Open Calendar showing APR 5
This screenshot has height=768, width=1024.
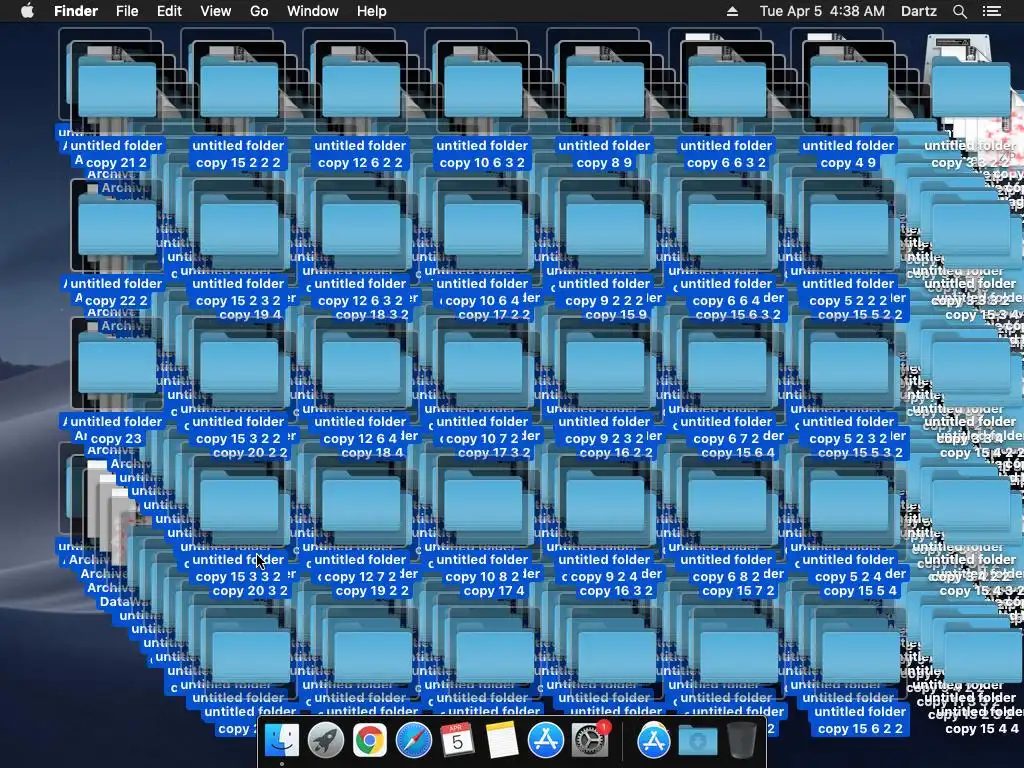pyautogui.click(x=457, y=741)
